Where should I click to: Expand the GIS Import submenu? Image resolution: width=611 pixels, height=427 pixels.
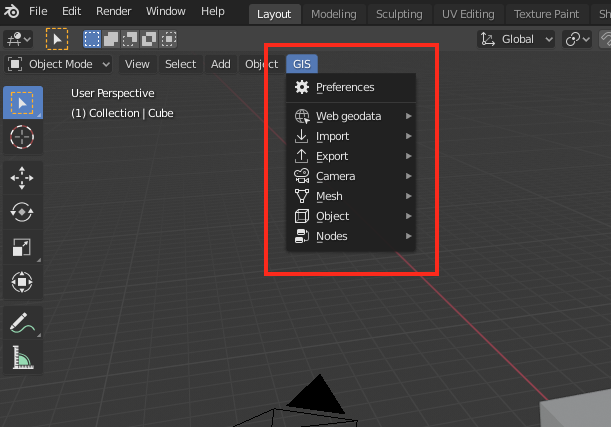click(351, 136)
